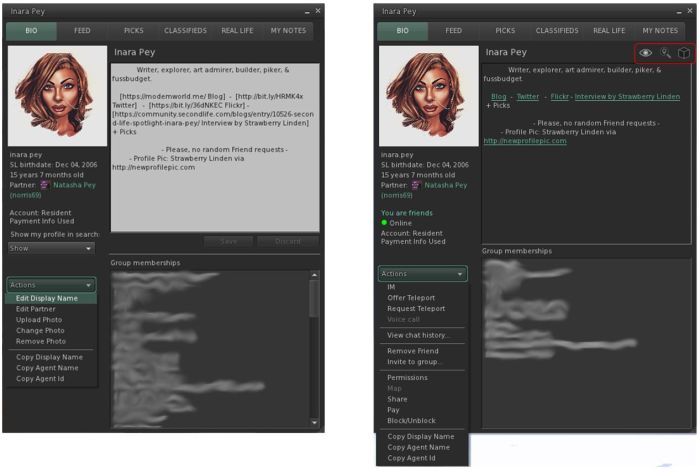Click the Group memberships scrollbar up arrow
This screenshot has height=469, width=700.
pyautogui.click(x=314, y=275)
